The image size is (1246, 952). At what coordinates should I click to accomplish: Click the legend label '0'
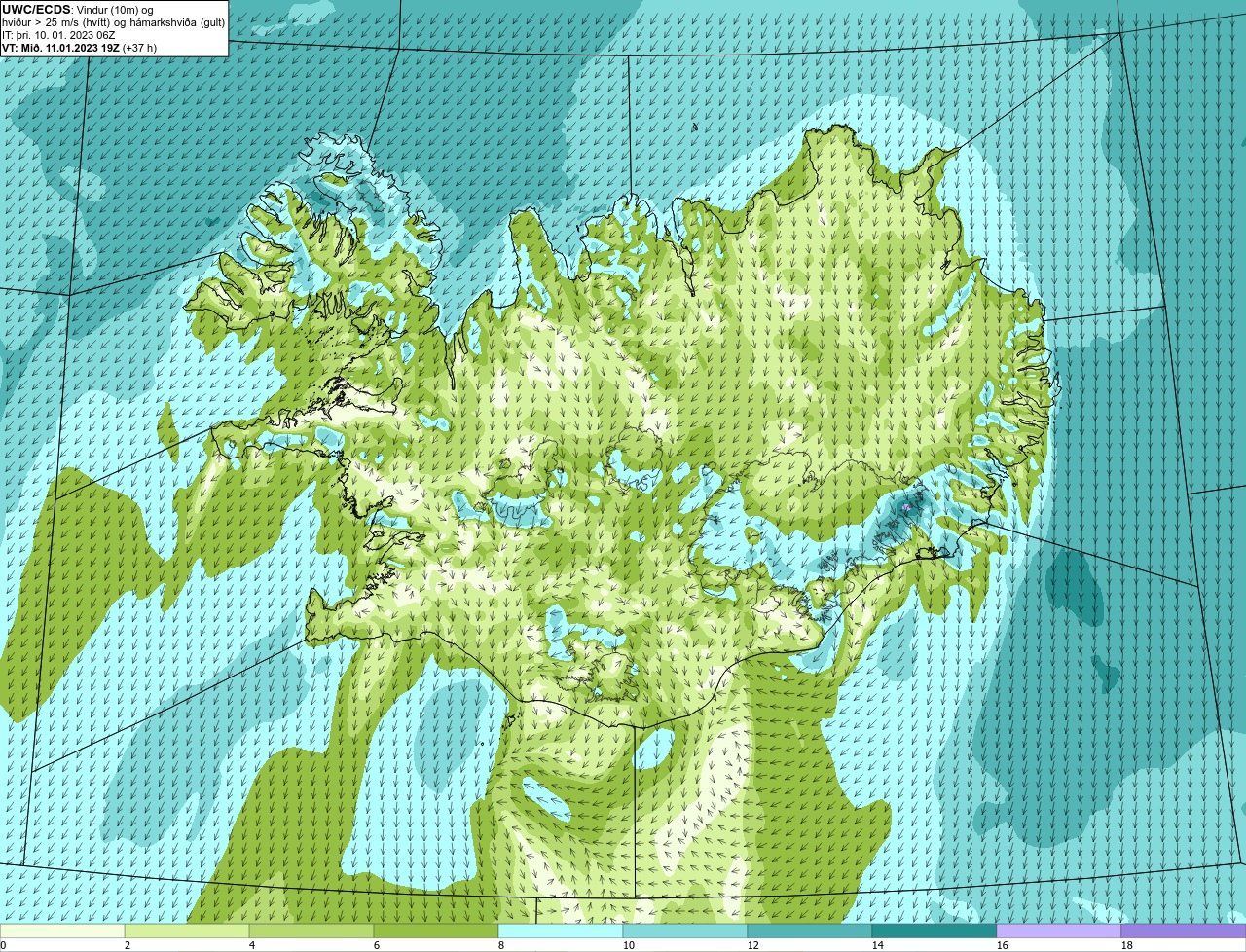3,945
